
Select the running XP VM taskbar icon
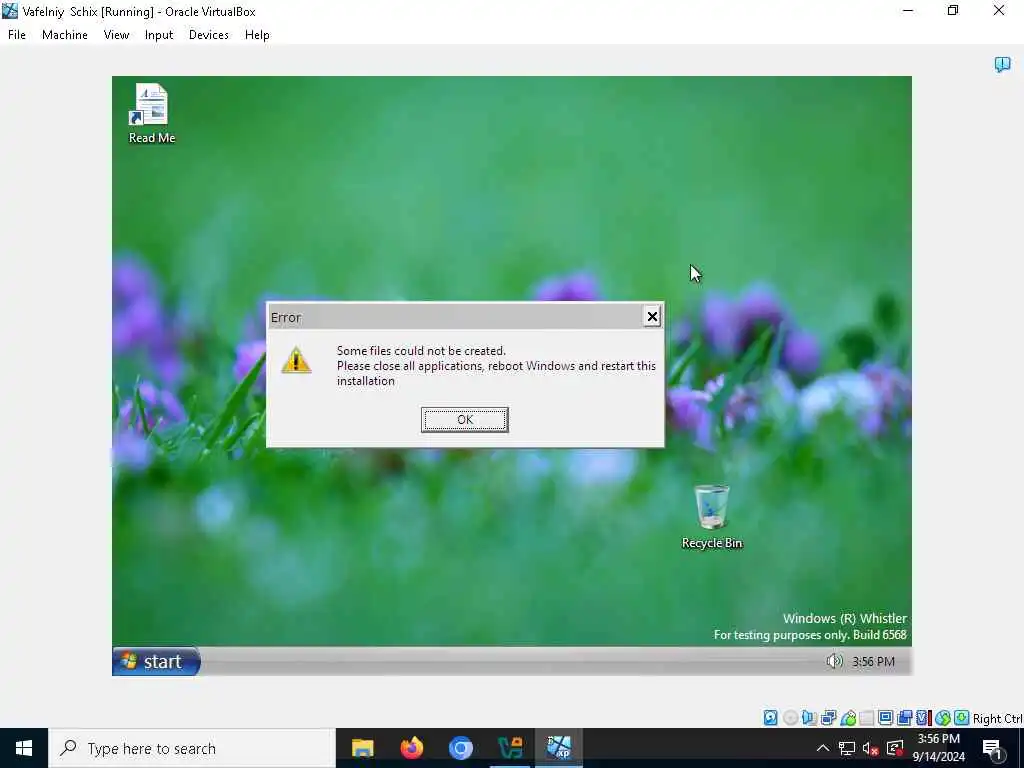pos(559,748)
